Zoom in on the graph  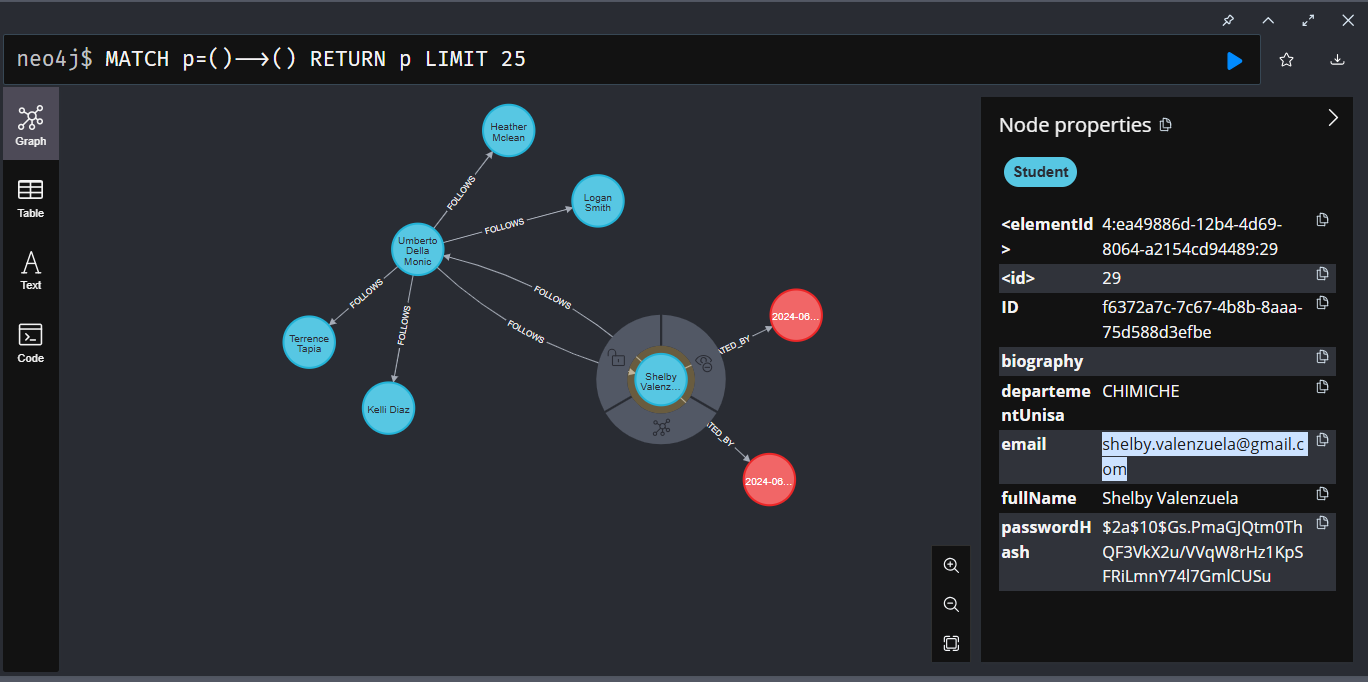[951, 565]
